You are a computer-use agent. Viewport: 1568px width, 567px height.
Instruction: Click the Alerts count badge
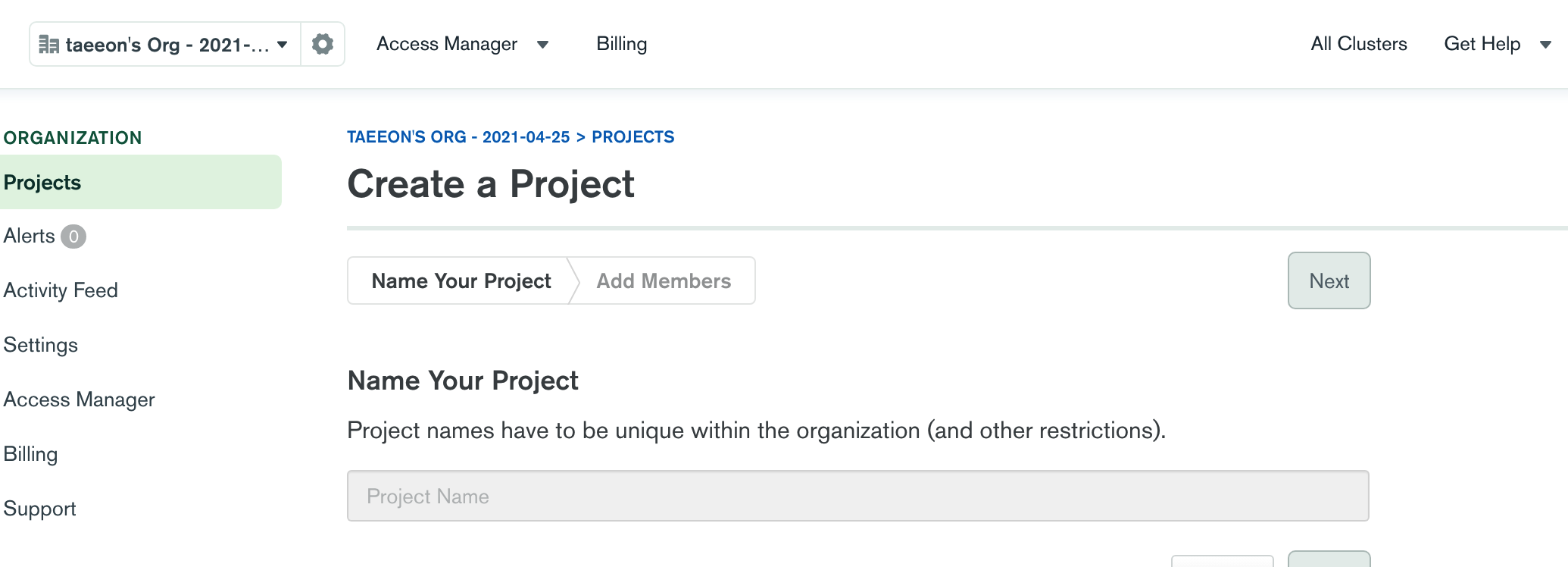click(73, 237)
